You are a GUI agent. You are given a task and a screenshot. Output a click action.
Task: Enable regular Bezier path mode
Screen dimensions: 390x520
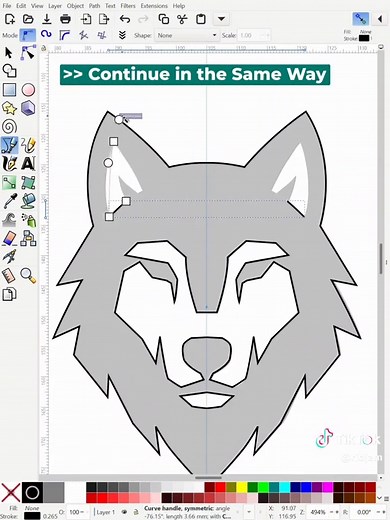28,35
